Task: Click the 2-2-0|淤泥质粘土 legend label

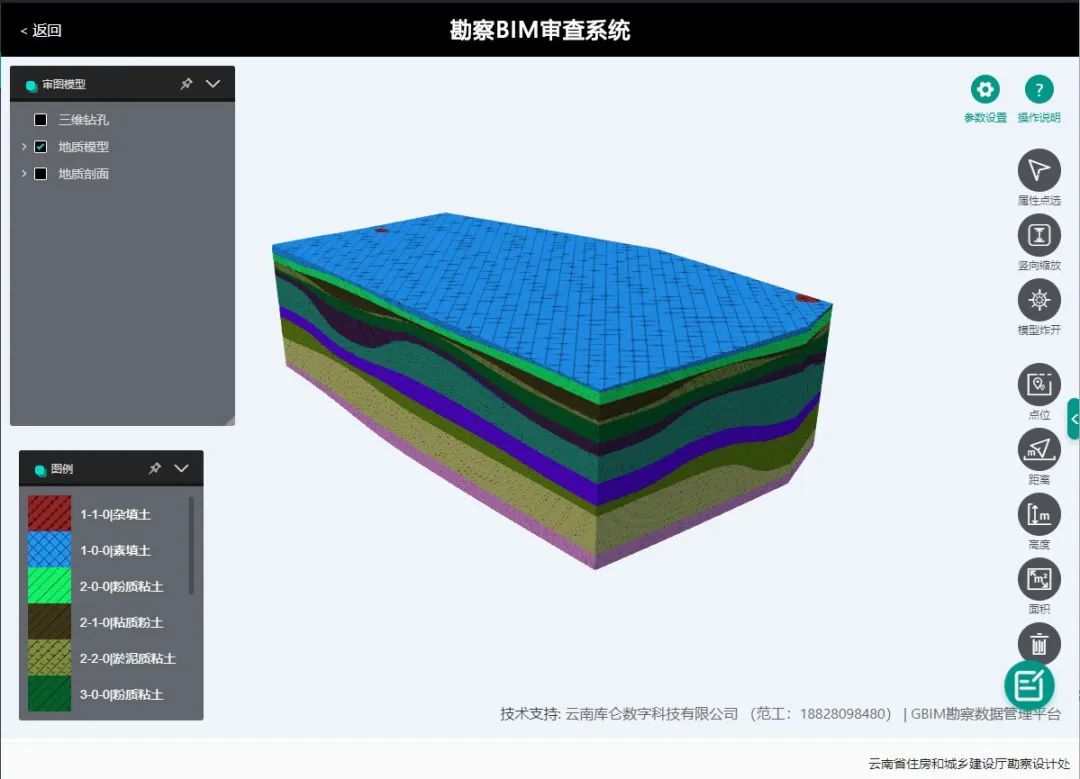Action: [x=127, y=658]
